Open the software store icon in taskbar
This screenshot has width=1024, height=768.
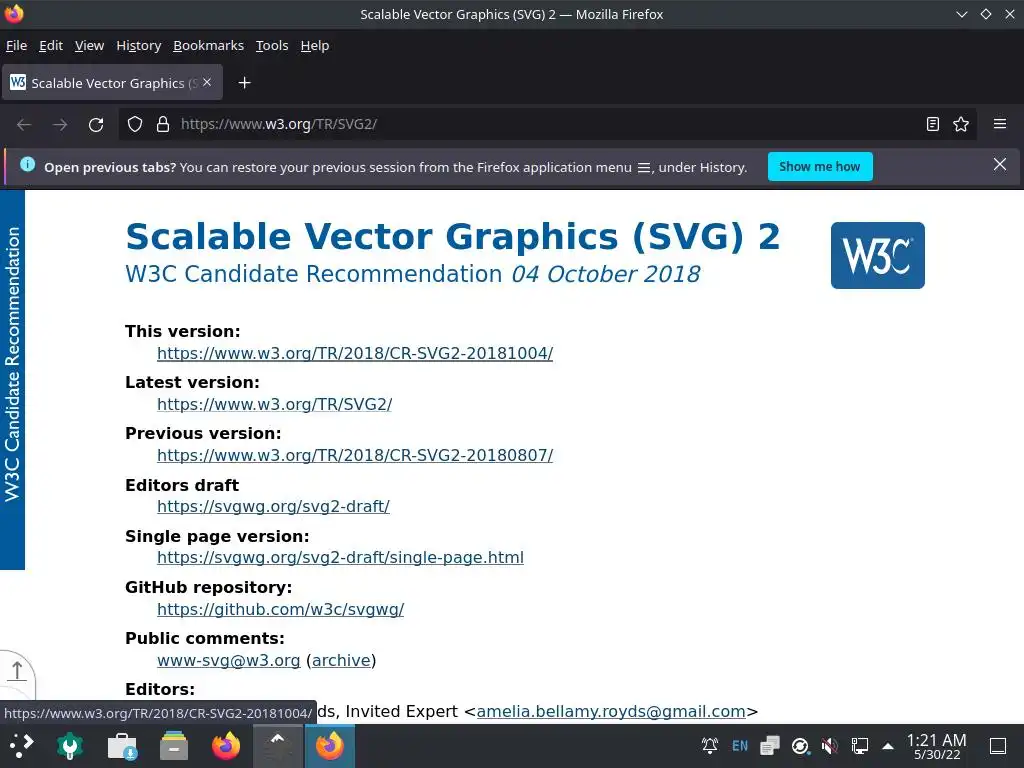pos(122,746)
